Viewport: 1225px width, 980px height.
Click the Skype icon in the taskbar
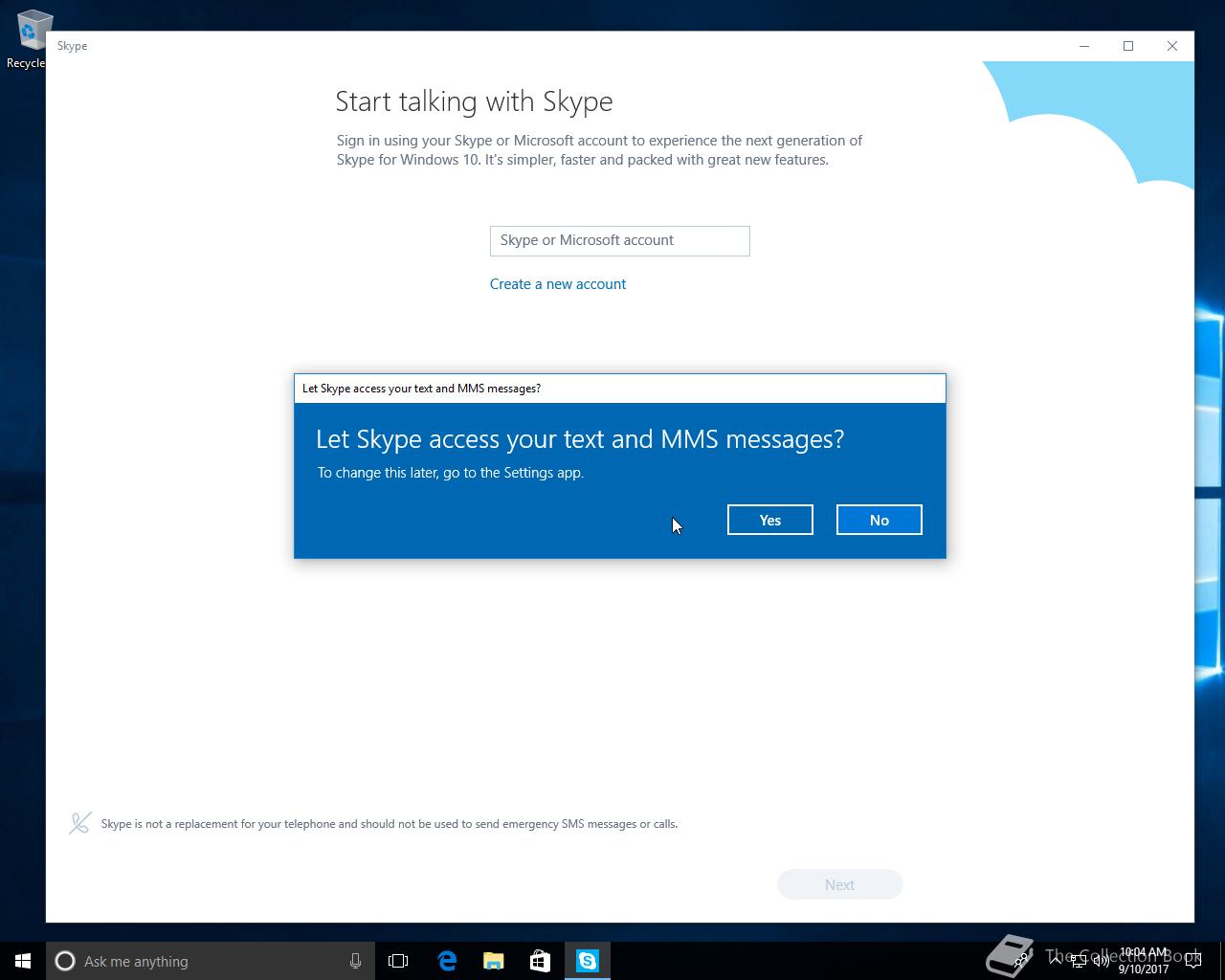tap(587, 961)
